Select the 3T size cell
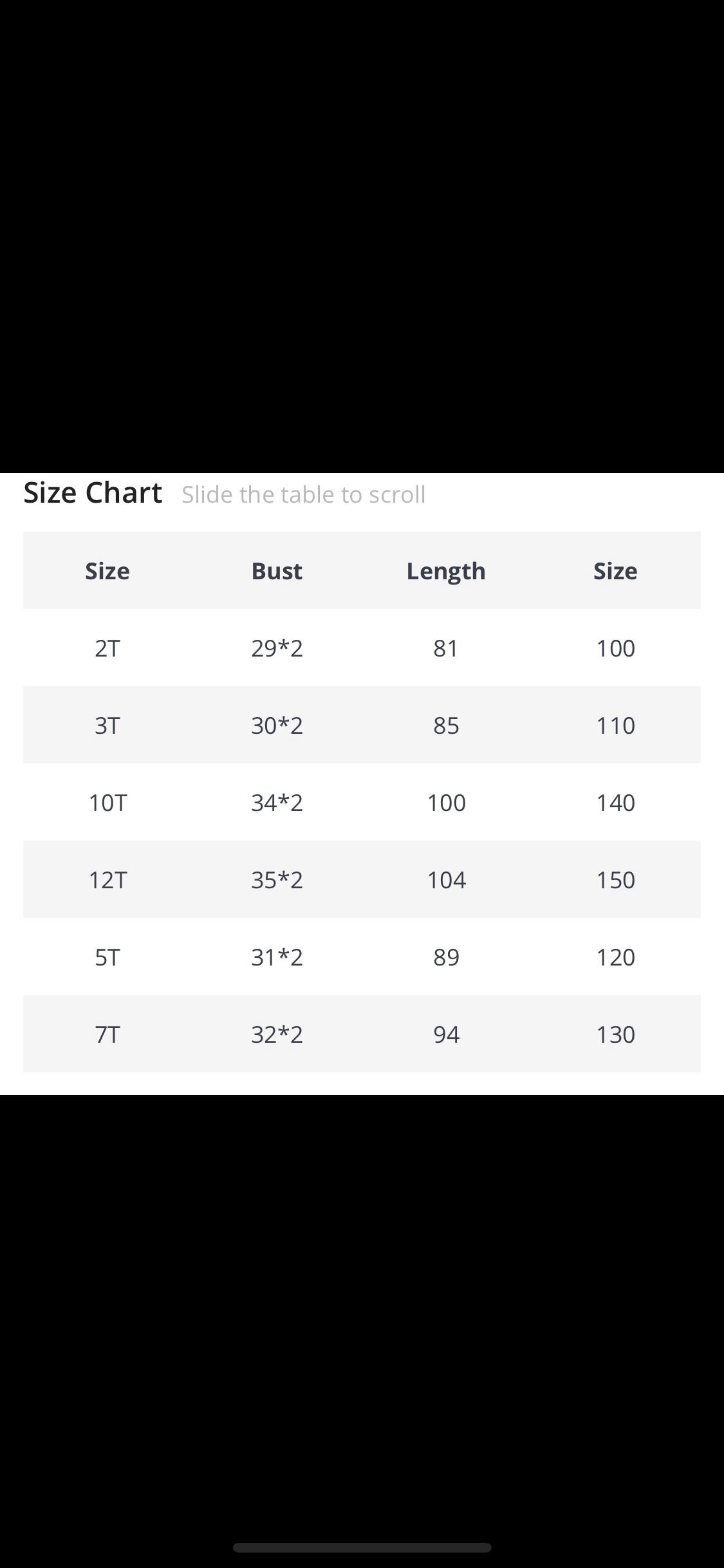Screen dimensions: 724x1568 107,725
